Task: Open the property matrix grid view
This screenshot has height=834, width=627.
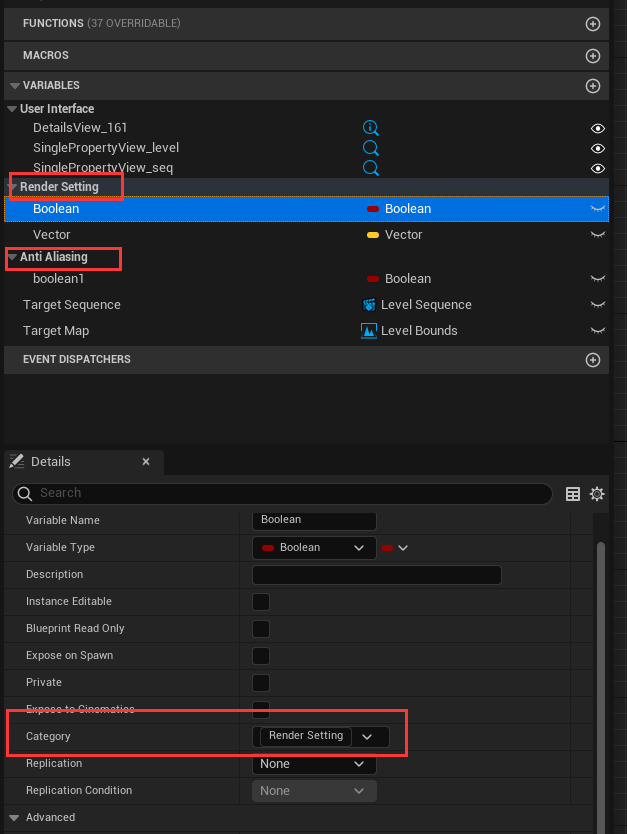Action: pos(573,493)
